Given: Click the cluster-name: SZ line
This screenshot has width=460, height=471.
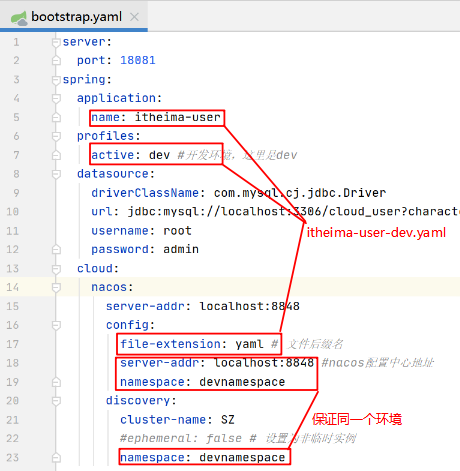Looking at the screenshot, I should tap(177, 420).
